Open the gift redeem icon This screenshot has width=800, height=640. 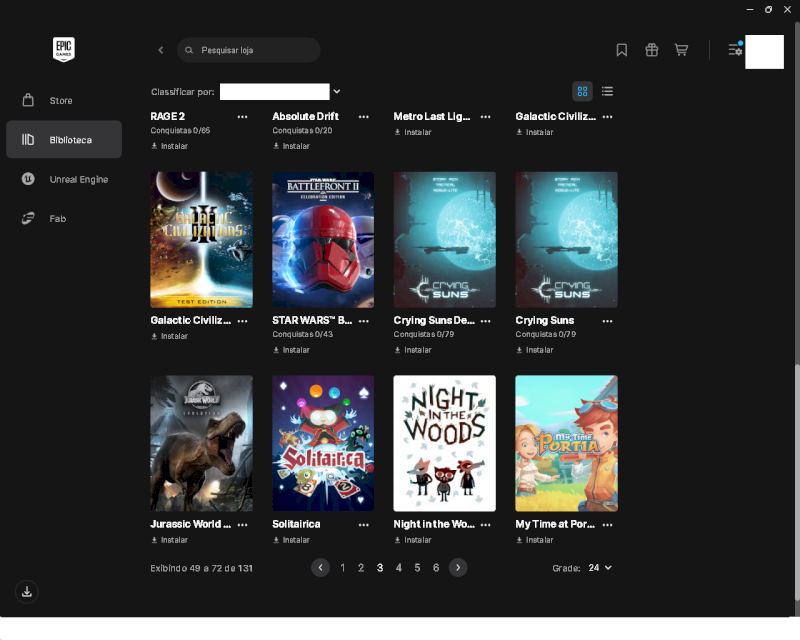[652, 50]
